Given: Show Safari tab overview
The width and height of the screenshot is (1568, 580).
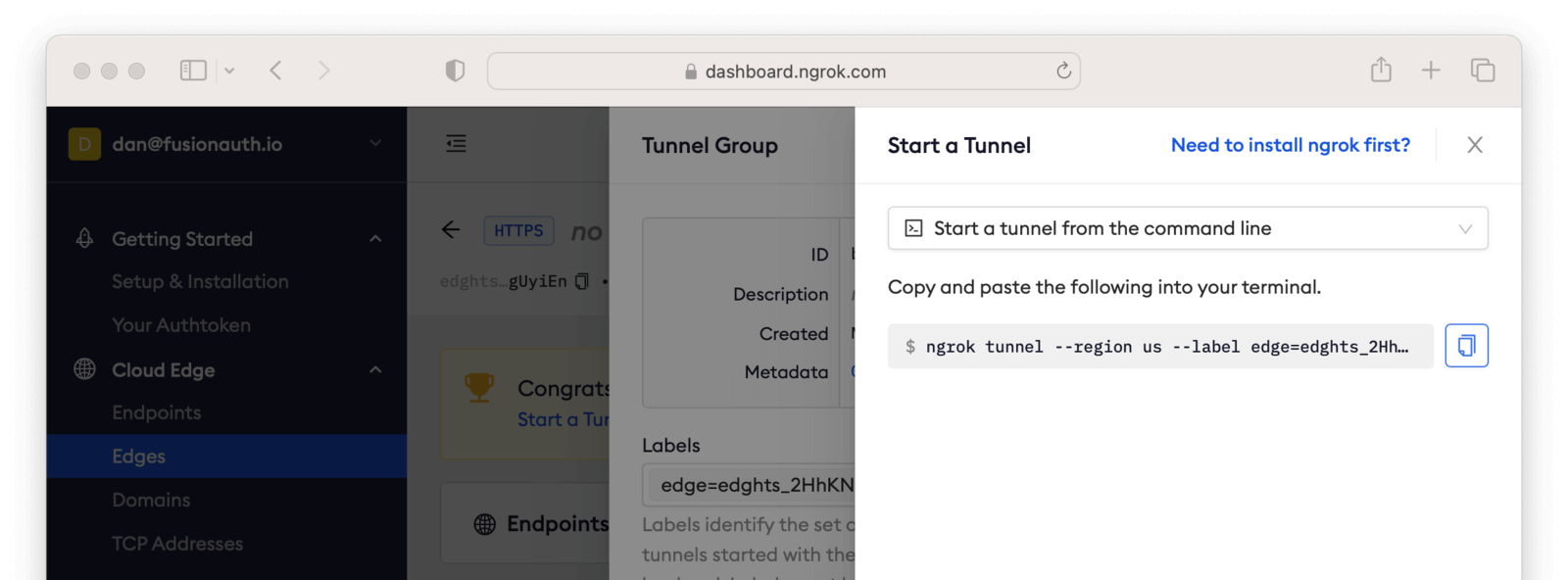Looking at the screenshot, I should [x=1483, y=71].
